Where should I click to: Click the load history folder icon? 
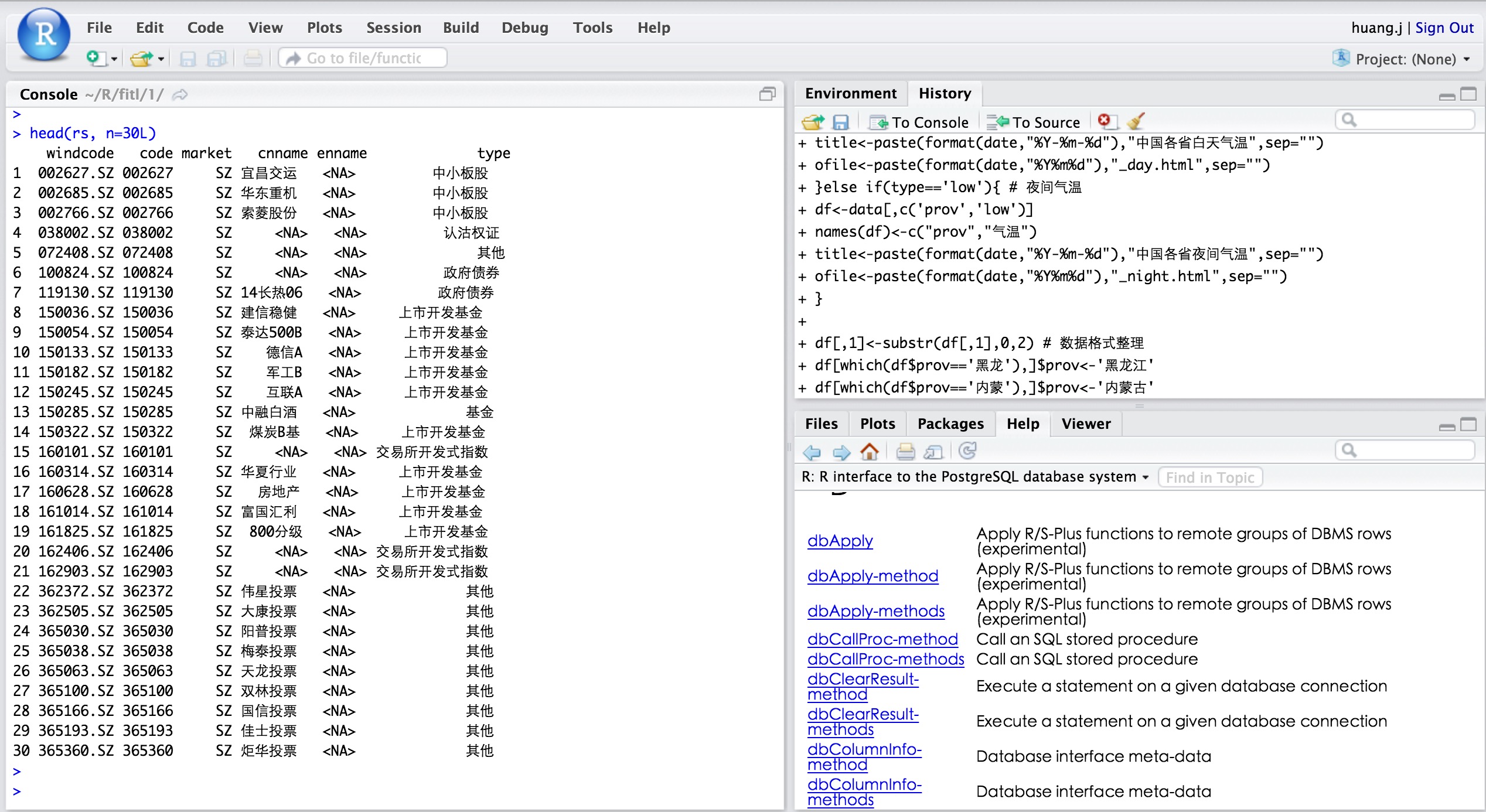(x=813, y=122)
